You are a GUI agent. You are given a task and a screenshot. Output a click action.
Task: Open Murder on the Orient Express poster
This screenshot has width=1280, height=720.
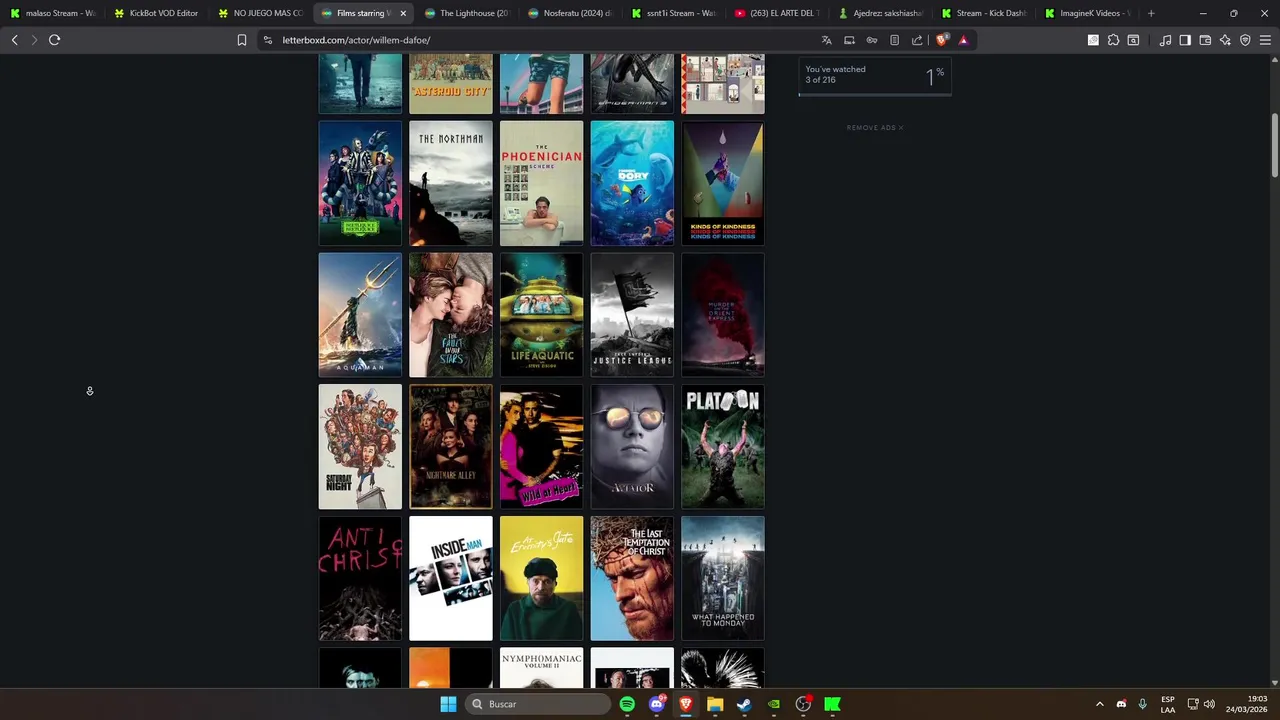(x=723, y=315)
